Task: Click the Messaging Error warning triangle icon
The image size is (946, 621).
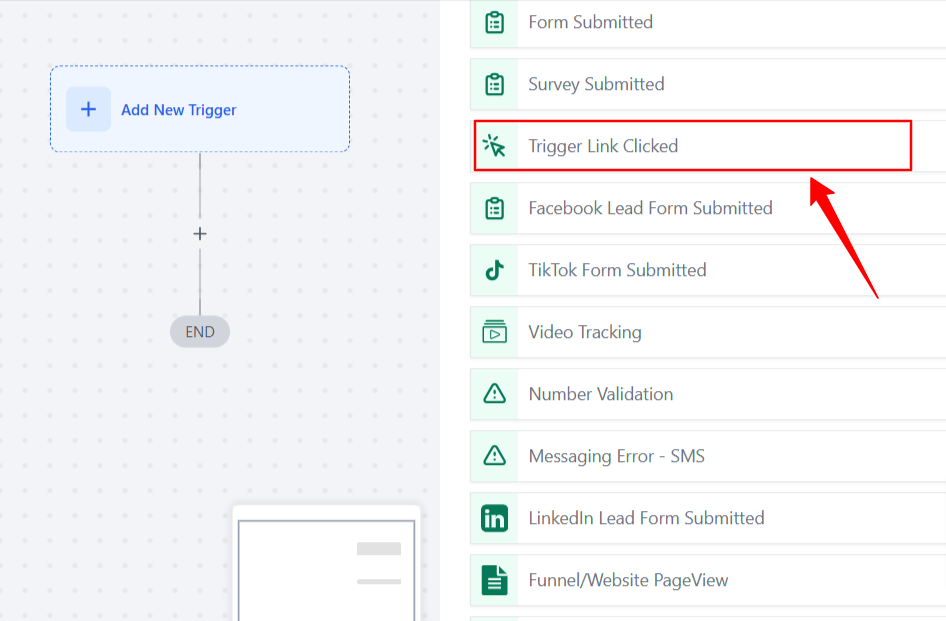Action: [495, 455]
